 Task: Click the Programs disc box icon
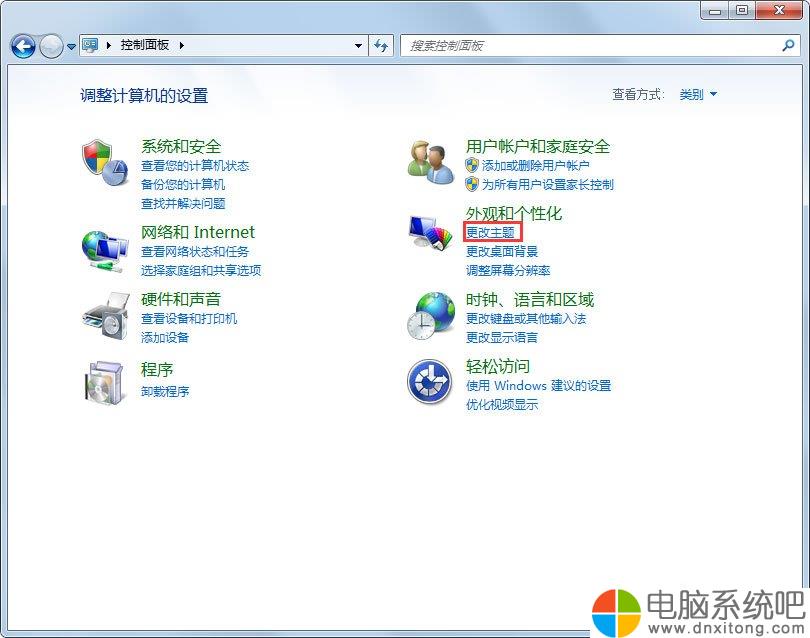(x=105, y=383)
